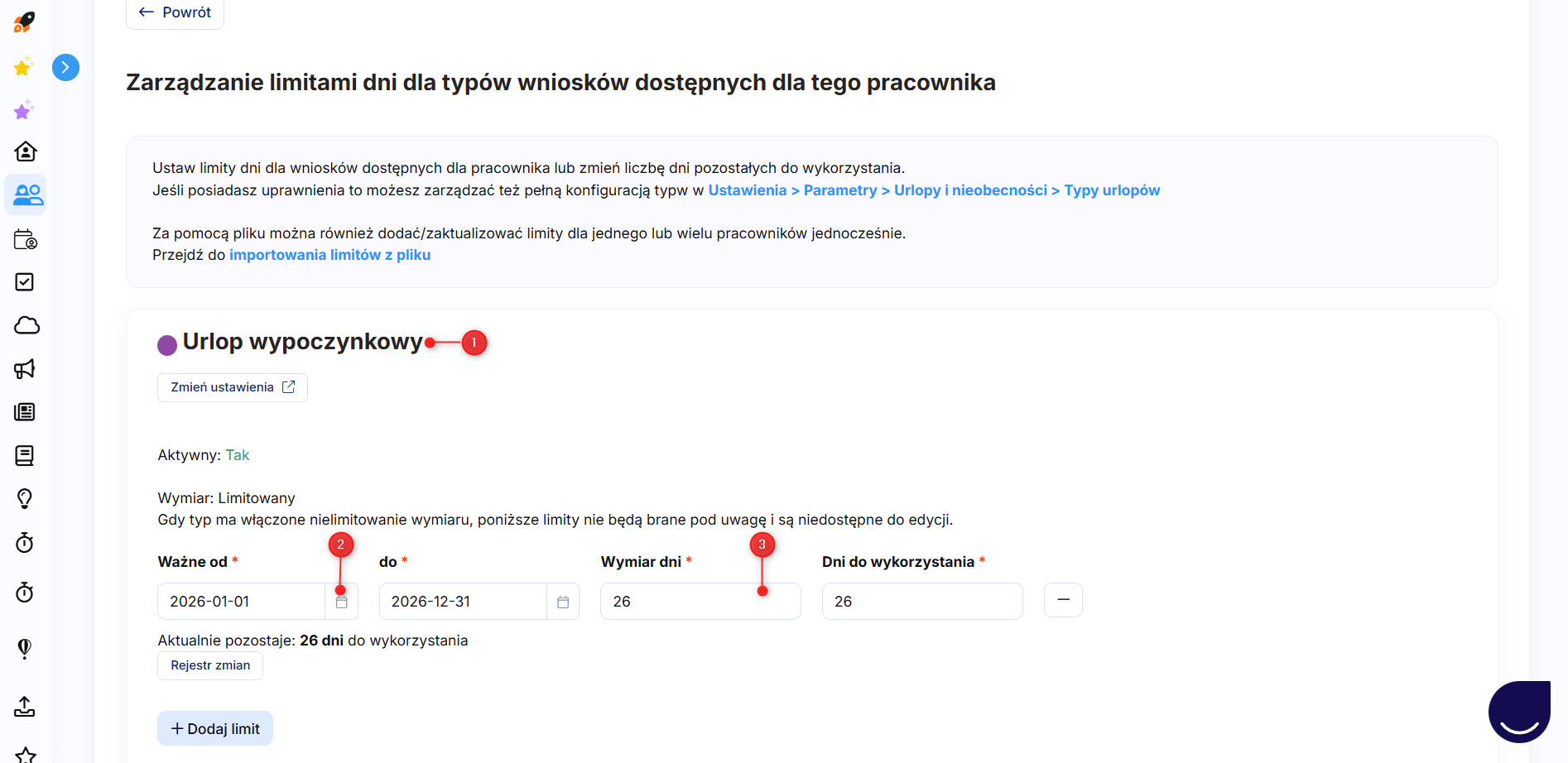Open the upload icon in the sidebar
1568x763 pixels.
(x=25, y=706)
